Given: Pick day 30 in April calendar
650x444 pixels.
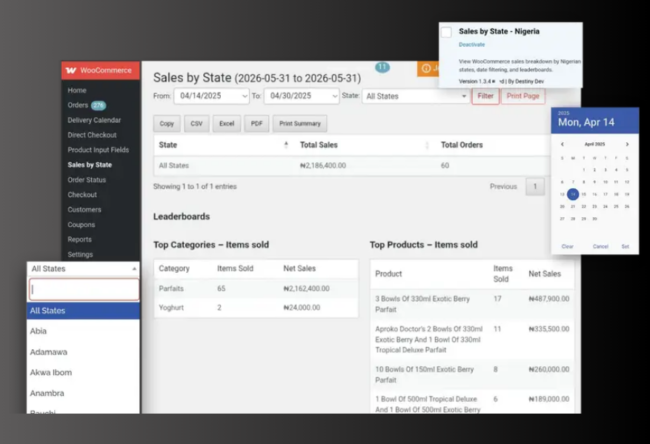Looking at the screenshot, I should (594, 218).
